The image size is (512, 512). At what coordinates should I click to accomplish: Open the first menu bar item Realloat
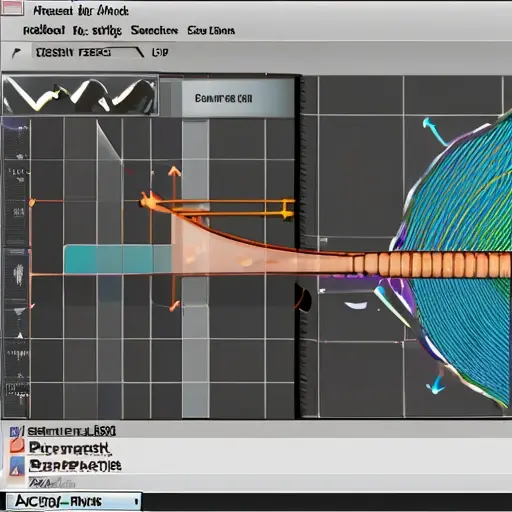click(x=44, y=31)
